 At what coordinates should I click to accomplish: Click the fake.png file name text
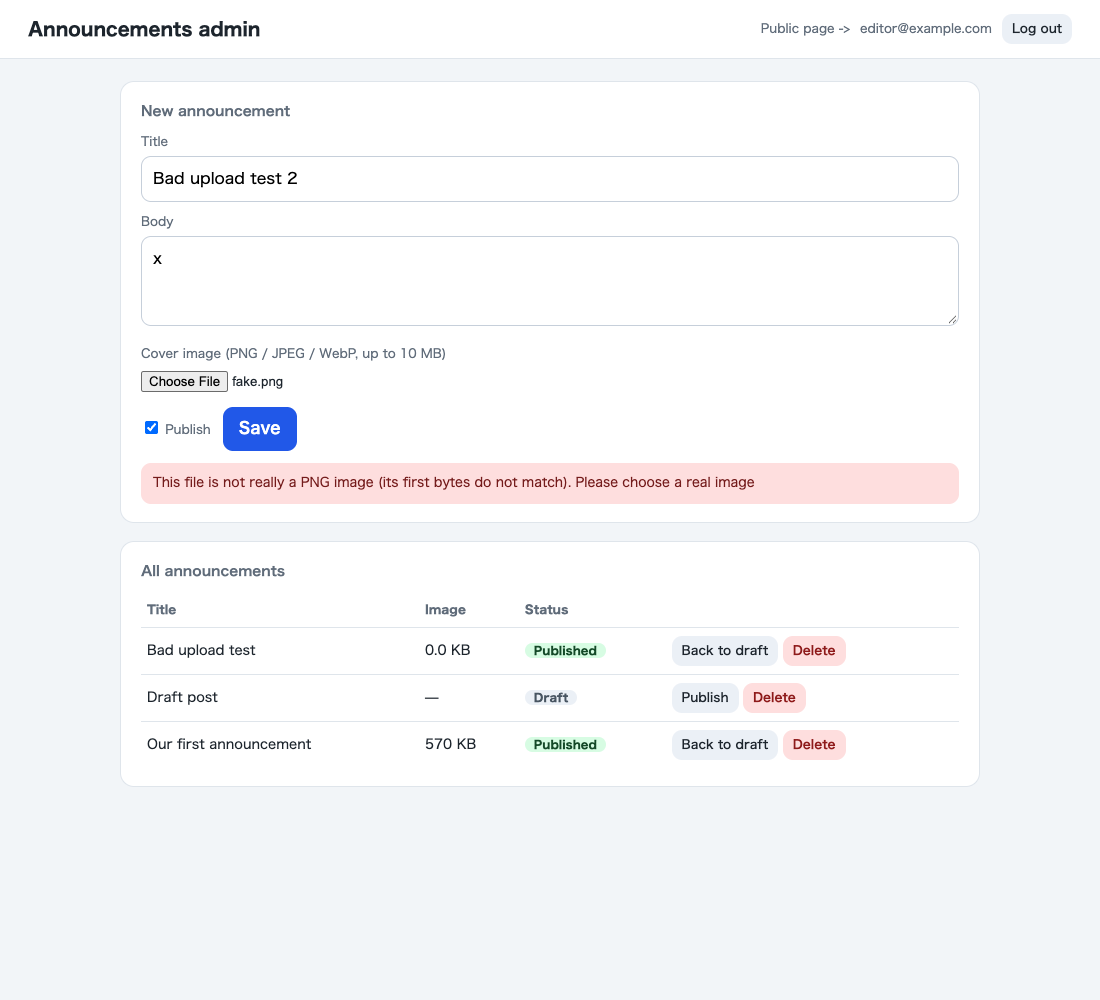point(257,382)
